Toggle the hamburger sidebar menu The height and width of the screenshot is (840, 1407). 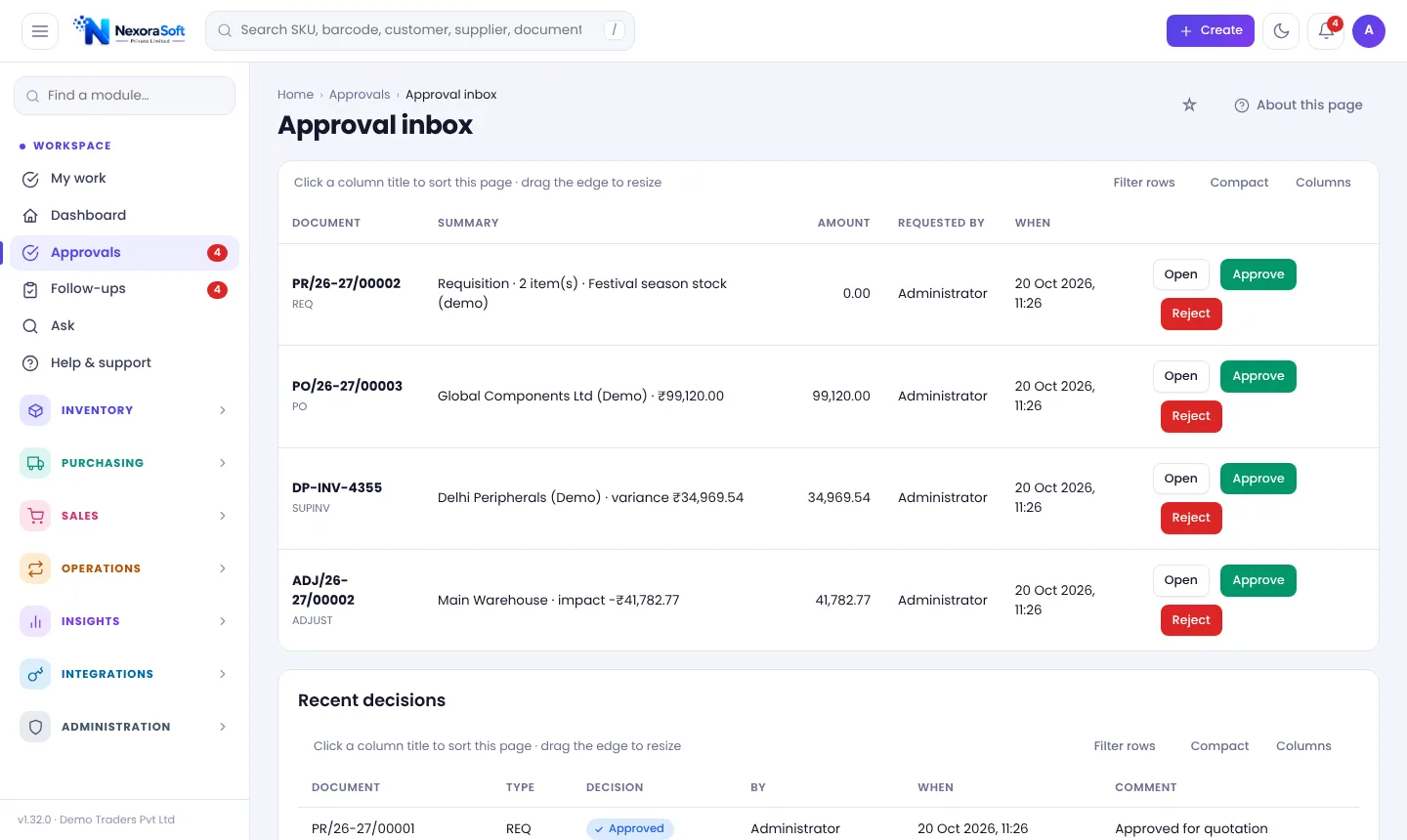pyautogui.click(x=40, y=31)
